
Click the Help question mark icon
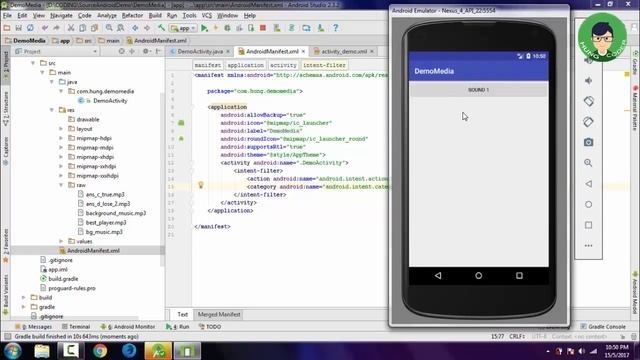pyautogui.click(x=336, y=28)
